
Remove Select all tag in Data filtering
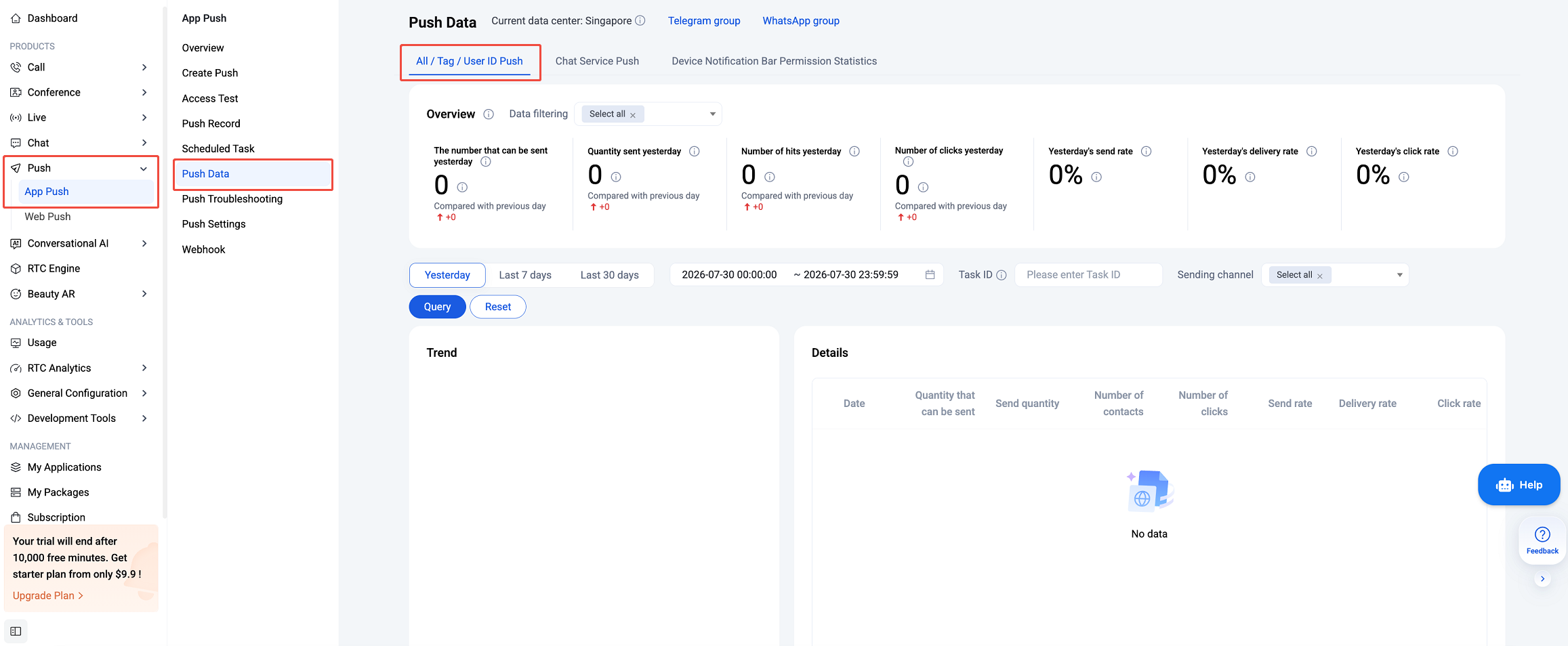tap(633, 115)
